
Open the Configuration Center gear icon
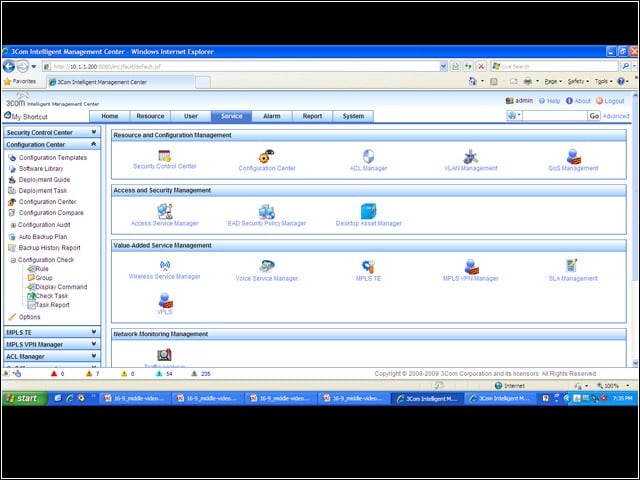(267, 156)
